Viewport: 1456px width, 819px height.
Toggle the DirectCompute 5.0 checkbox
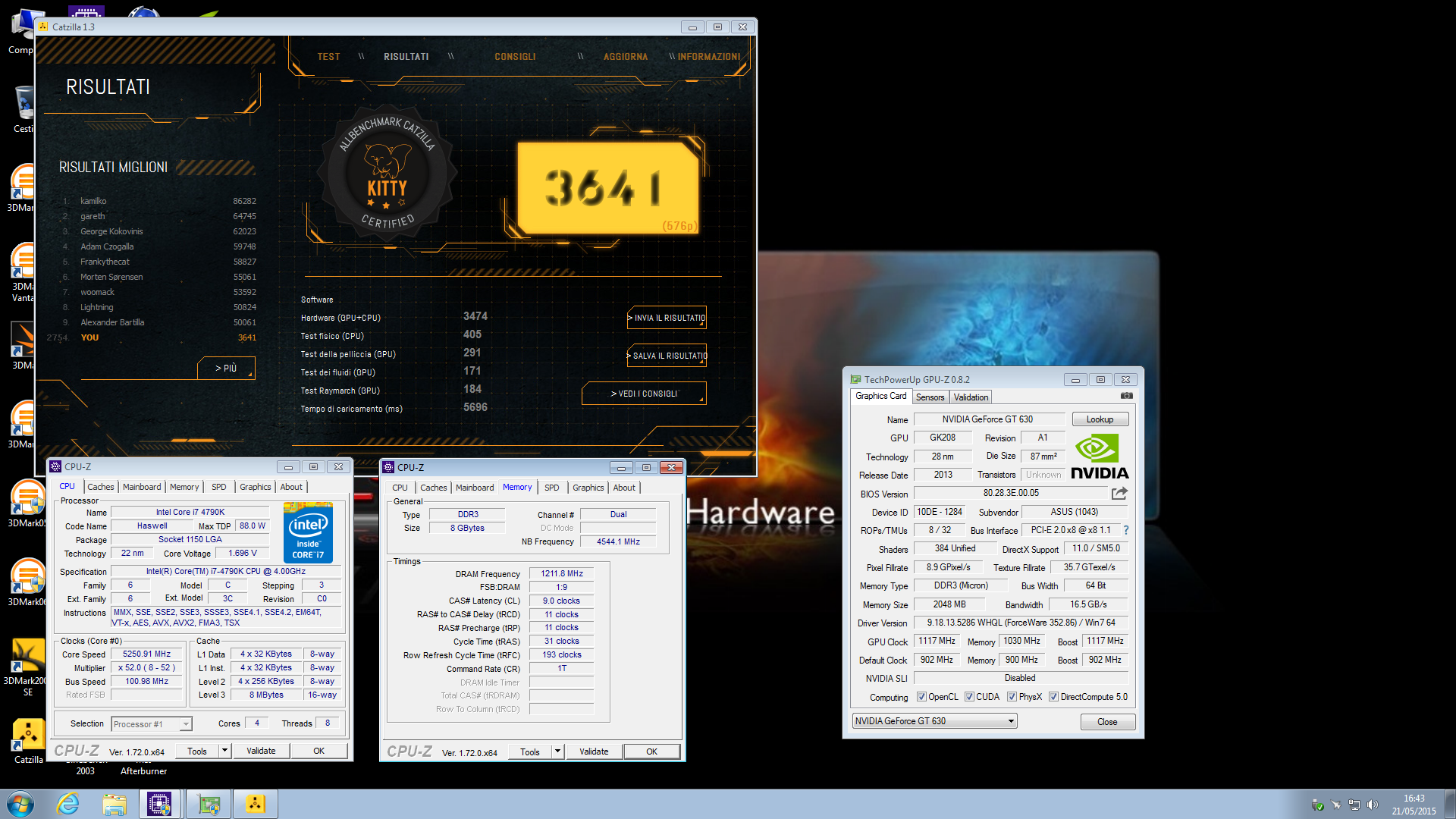click(1053, 697)
